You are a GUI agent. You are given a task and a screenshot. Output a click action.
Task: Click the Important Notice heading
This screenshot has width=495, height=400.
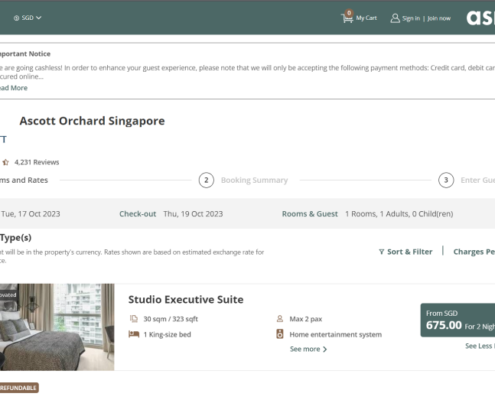pos(25,54)
